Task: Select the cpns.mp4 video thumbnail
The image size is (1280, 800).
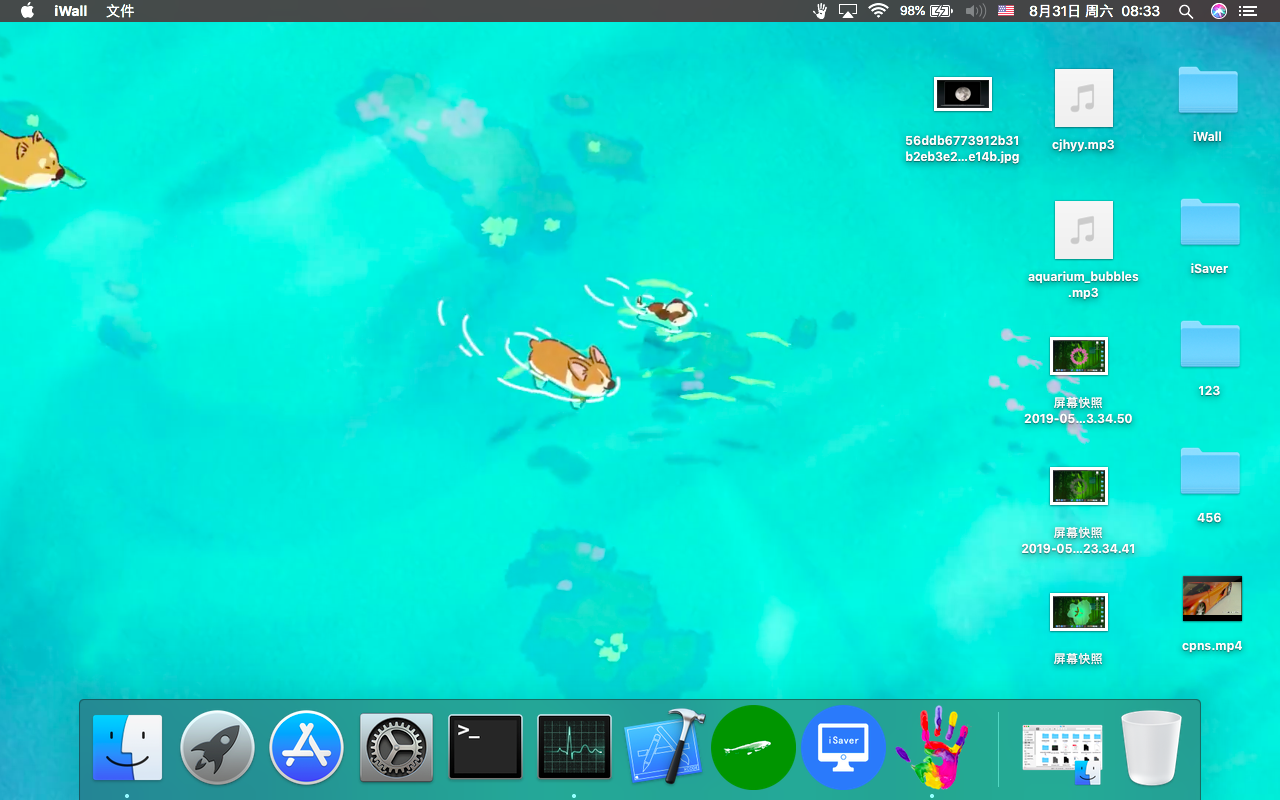Action: pyautogui.click(x=1212, y=599)
